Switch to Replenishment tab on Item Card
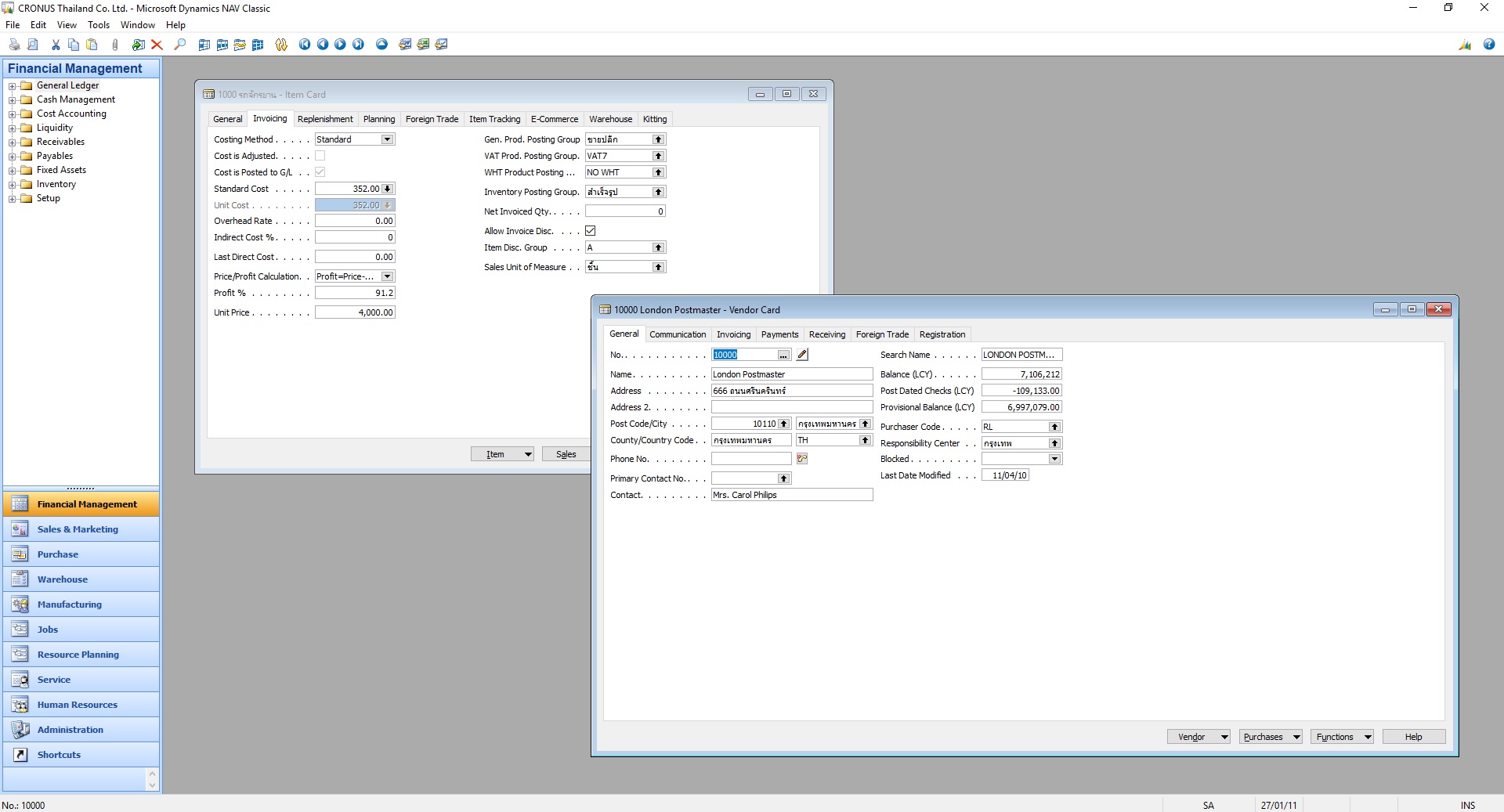The image size is (1504, 812). (x=325, y=119)
